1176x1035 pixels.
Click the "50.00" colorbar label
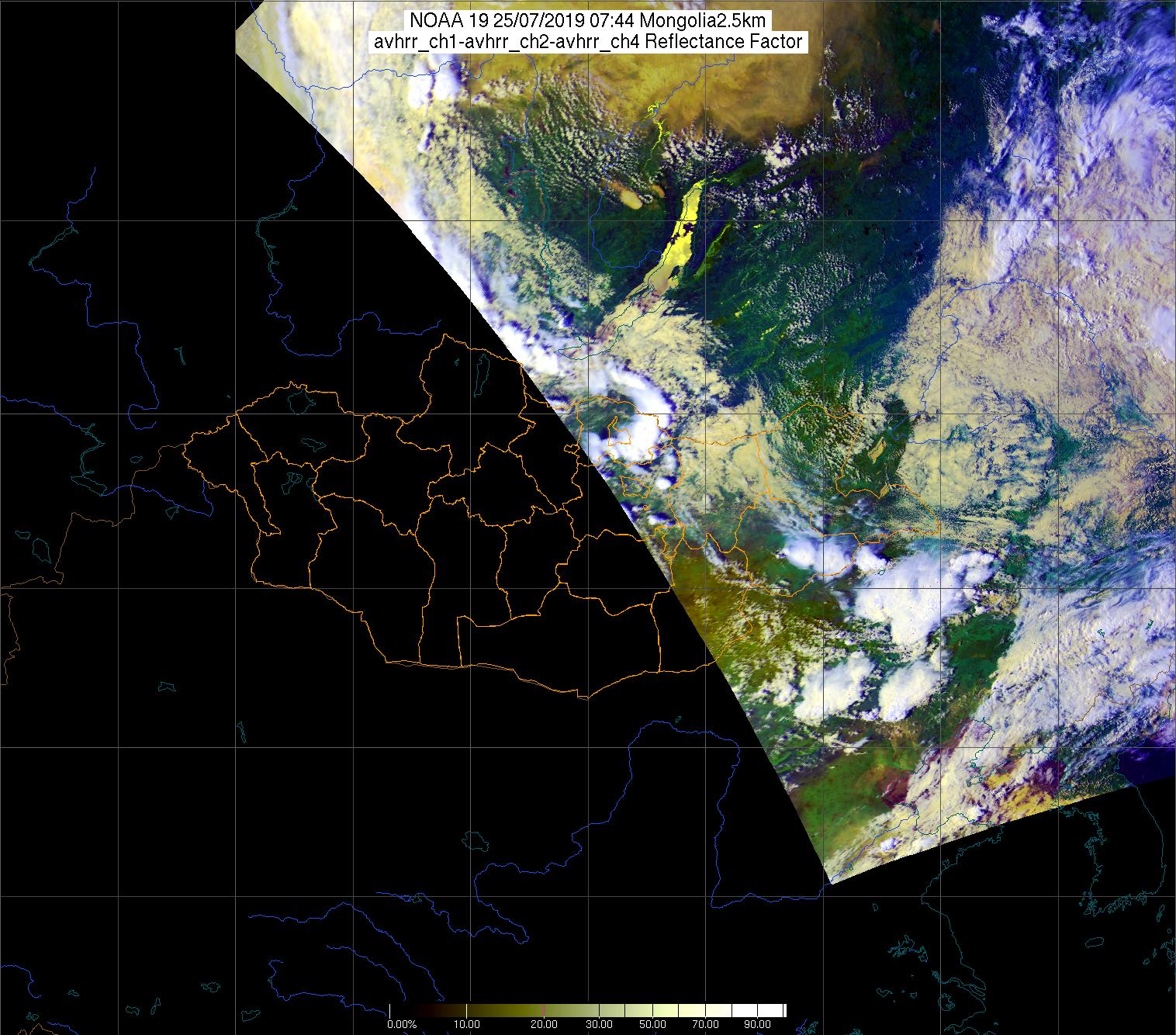[x=652, y=1024]
